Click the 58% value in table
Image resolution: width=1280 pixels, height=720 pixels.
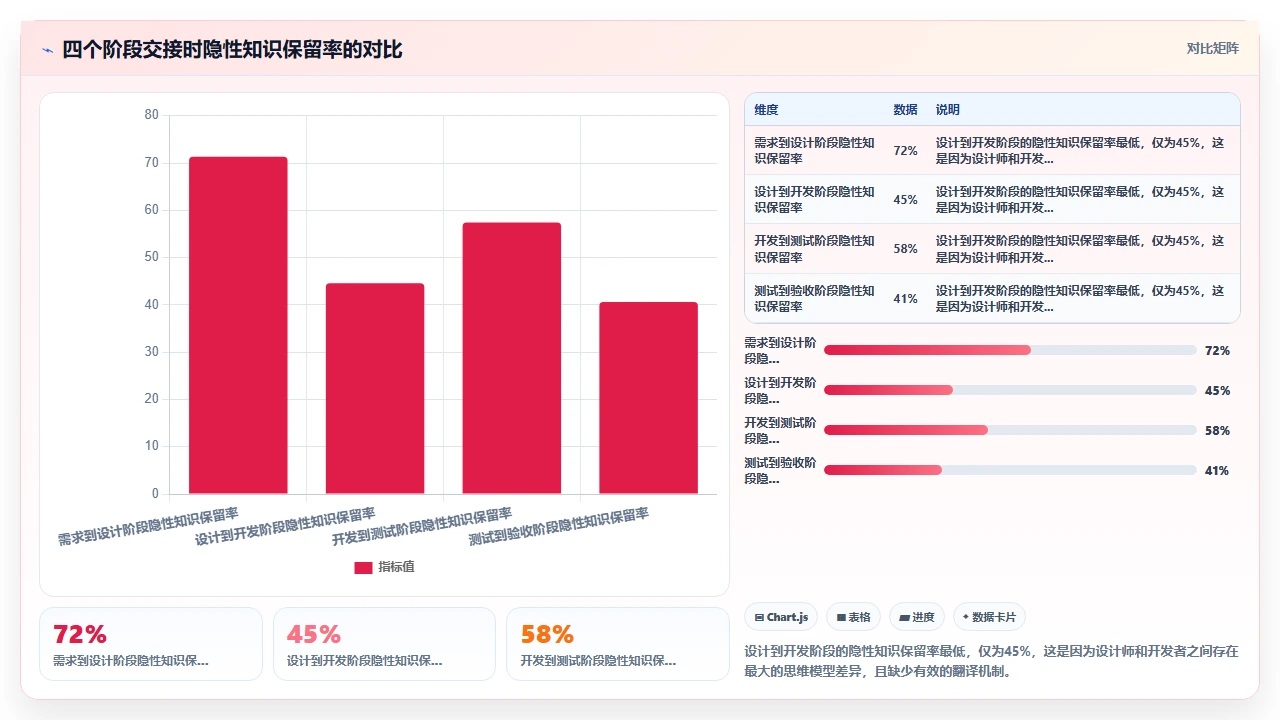tap(905, 249)
